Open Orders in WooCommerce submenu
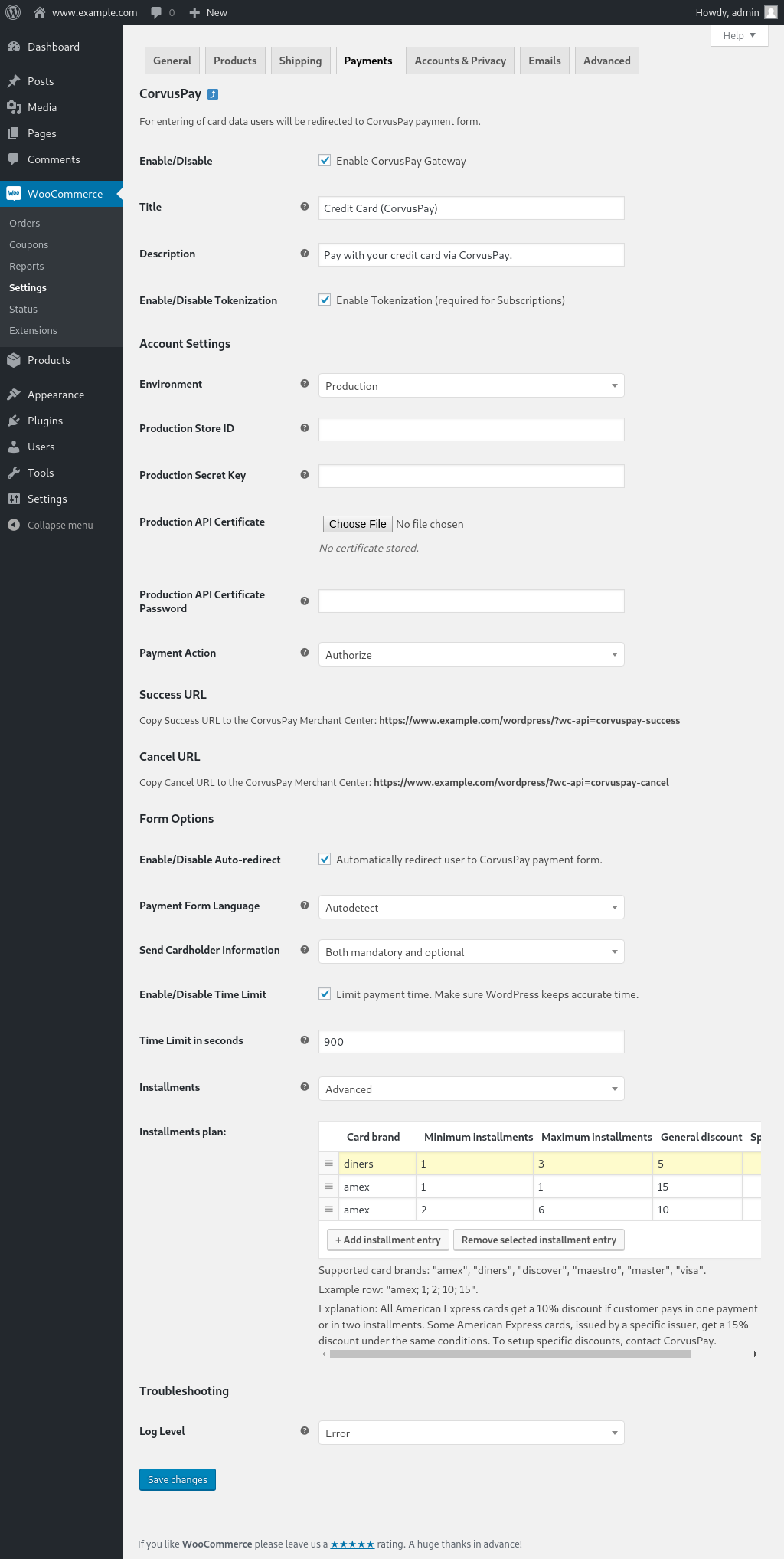The height and width of the screenshot is (1559, 784). coord(24,223)
